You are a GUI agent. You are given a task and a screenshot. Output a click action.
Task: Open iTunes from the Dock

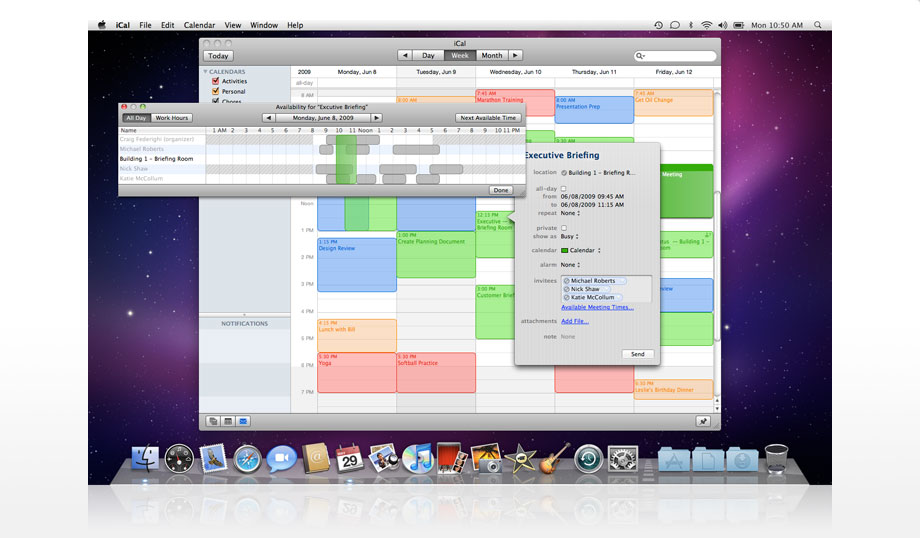pos(417,458)
